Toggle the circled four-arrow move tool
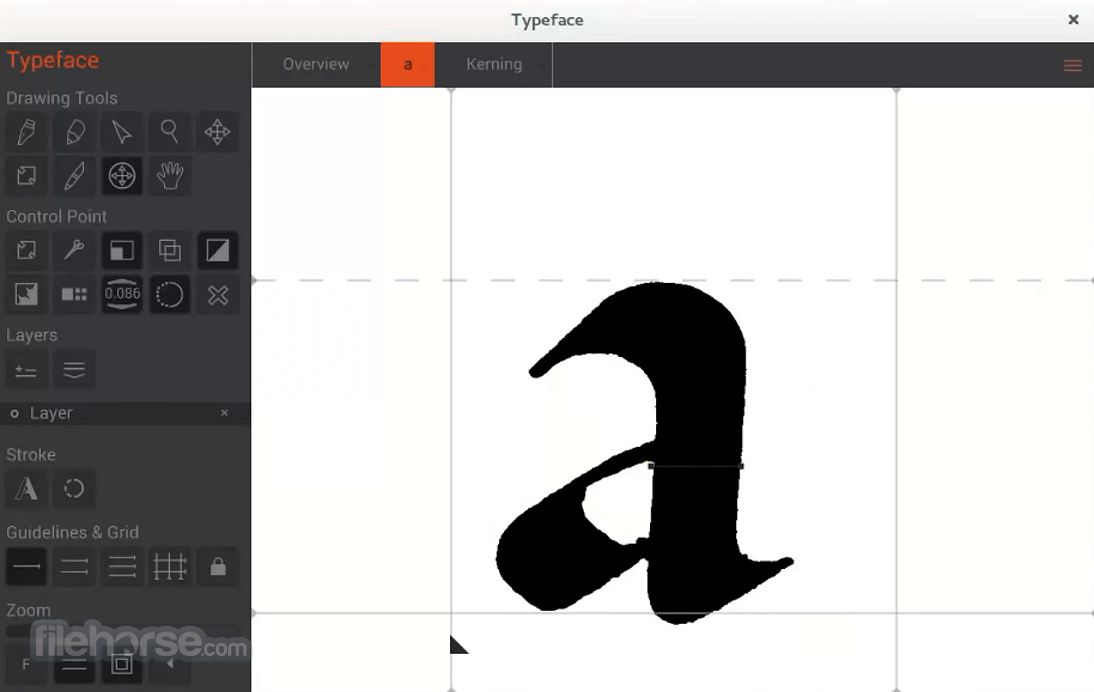 (x=122, y=176)
